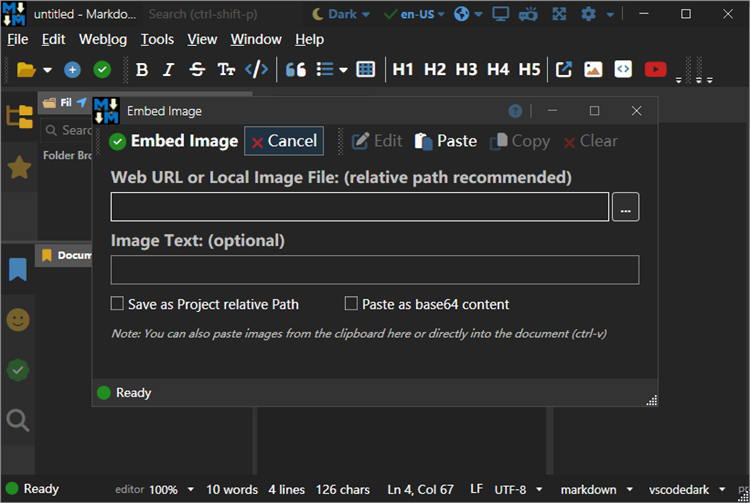
Task: Toggle distraction-free mode icon in title bar
Action: tap(559, 14)
